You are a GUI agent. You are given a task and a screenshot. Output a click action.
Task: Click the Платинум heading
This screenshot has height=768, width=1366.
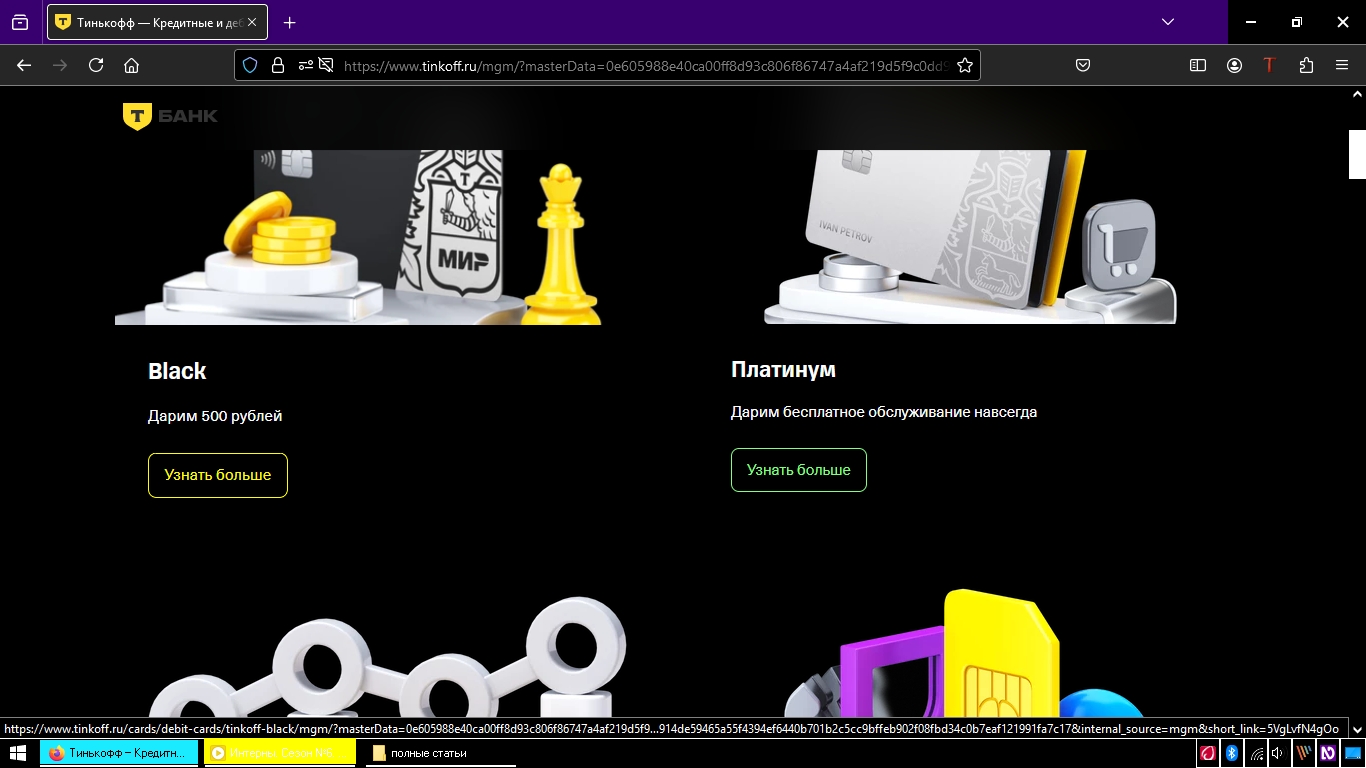[x=783, y=370]
